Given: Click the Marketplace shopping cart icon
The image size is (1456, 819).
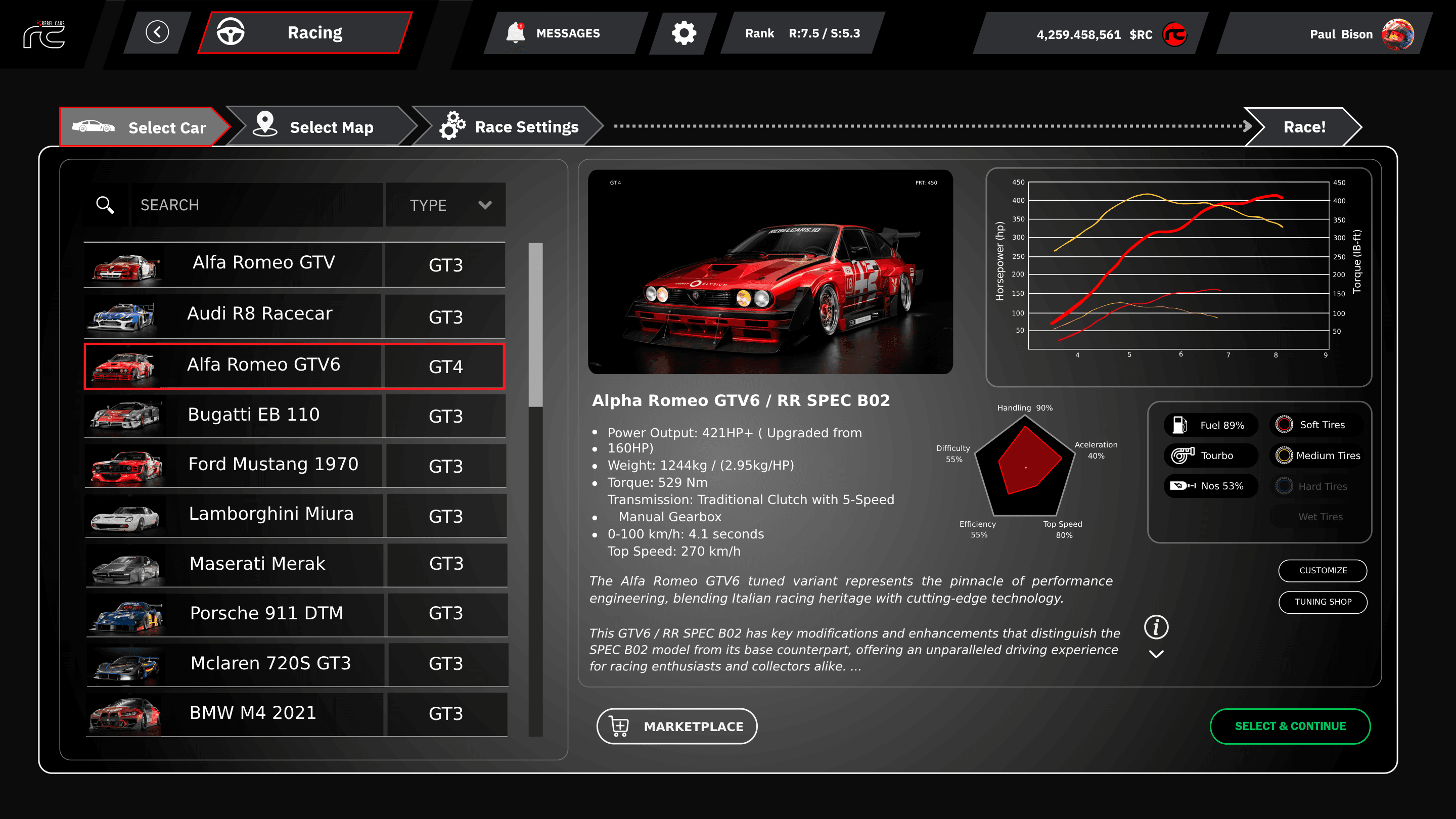Looking at the screenshot, I should tap(619, 726).
